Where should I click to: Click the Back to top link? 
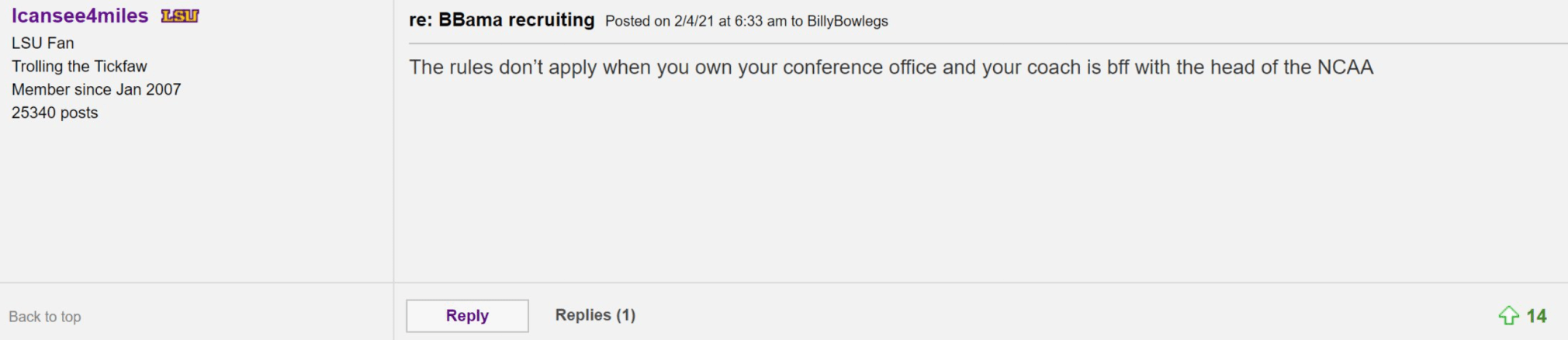(45, 317)
